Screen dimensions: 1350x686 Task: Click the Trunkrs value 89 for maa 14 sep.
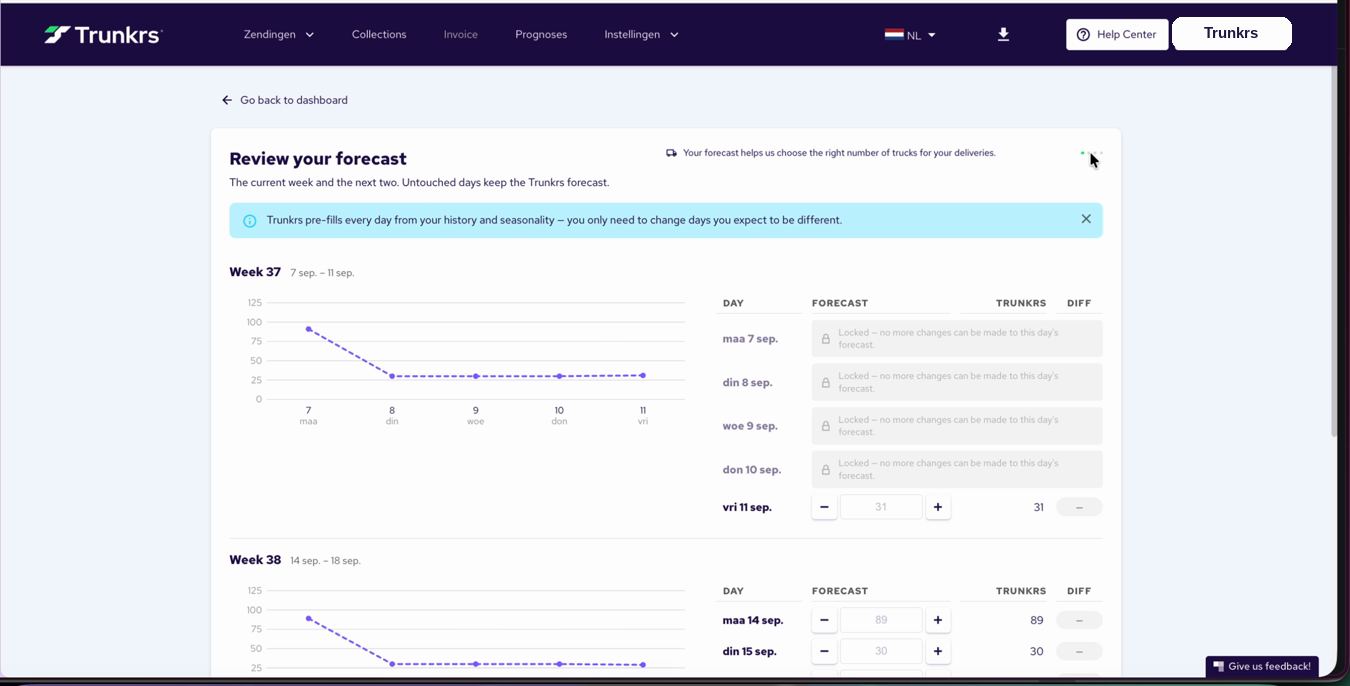[1037, 621]
